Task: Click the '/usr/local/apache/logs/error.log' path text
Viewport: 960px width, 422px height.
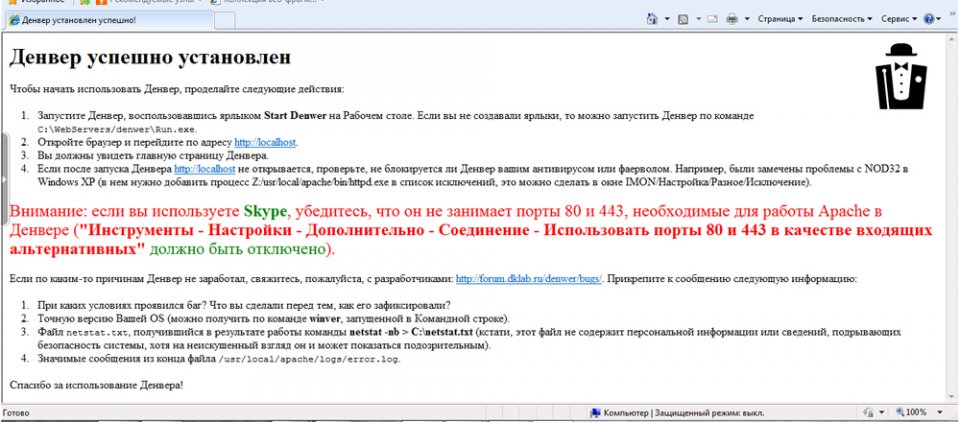Action: tap(309, 360)
